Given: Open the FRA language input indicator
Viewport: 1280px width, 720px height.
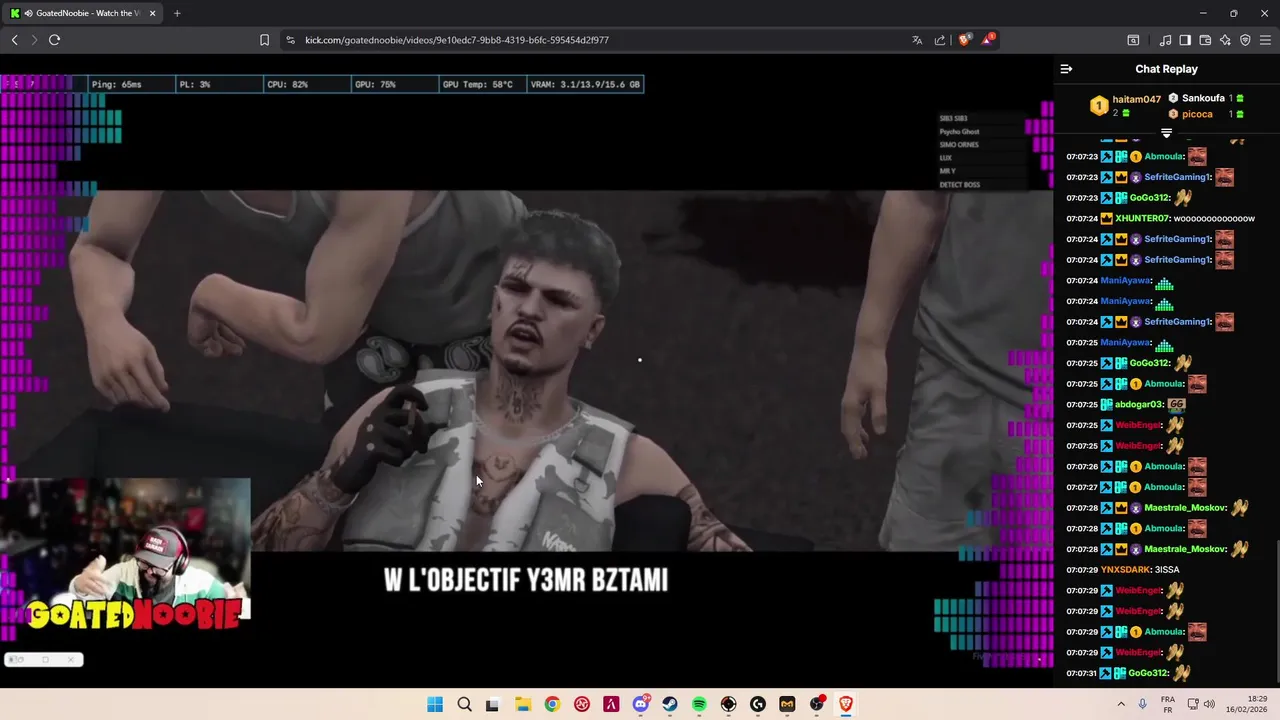Looking at the screenshot, I should coord(1168,704).
